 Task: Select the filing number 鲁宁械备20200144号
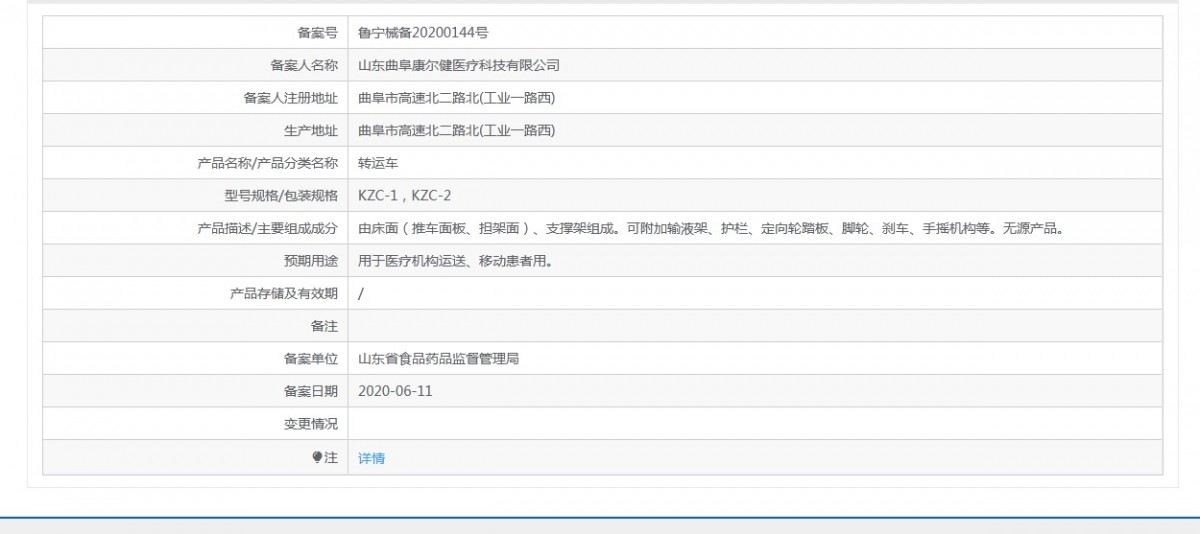click(423, 33)
